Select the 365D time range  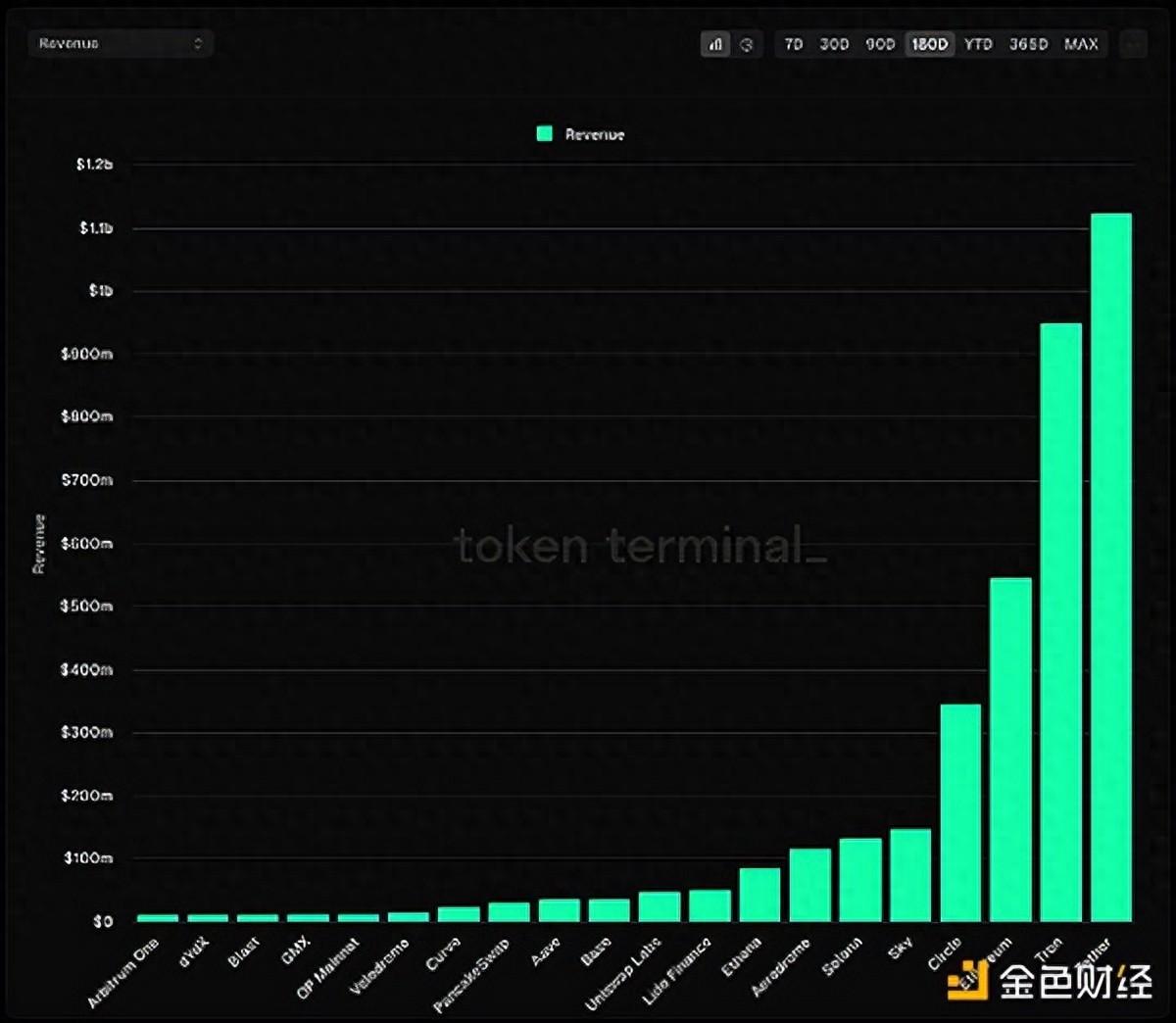(1029, 44)
